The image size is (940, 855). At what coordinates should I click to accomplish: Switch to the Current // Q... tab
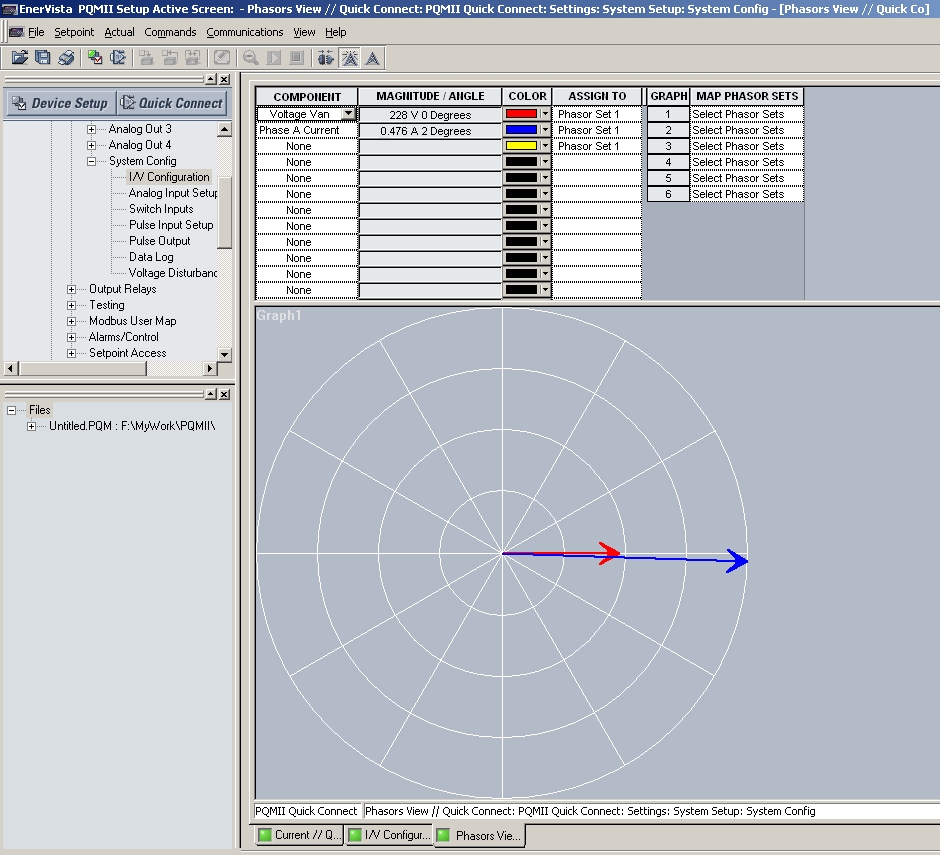(x=299, y=835)
